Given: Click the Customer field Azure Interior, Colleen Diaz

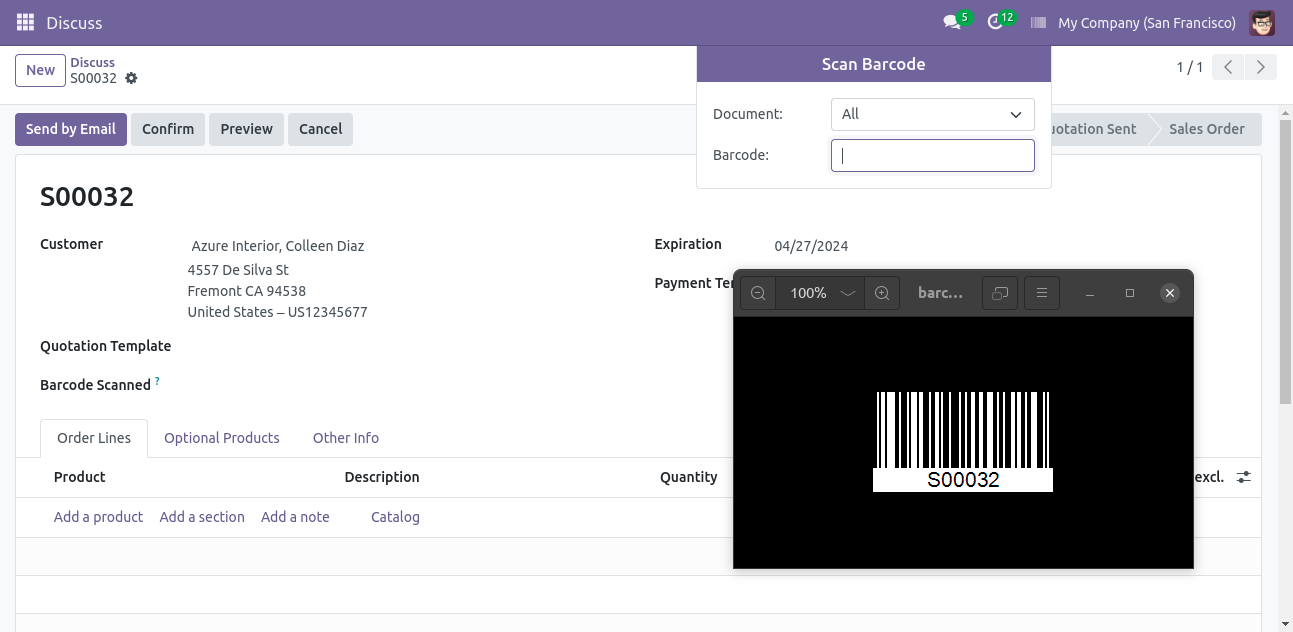Looking at the screenshot, I should coord(278,246).
